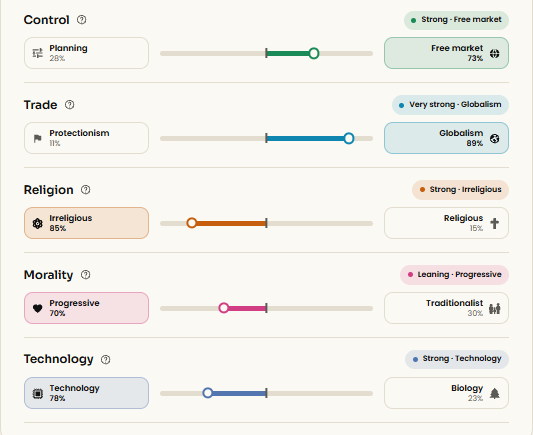Click the earth icon in Globalism card
Viewport: 533px width, 435px height.
point(495,138)
